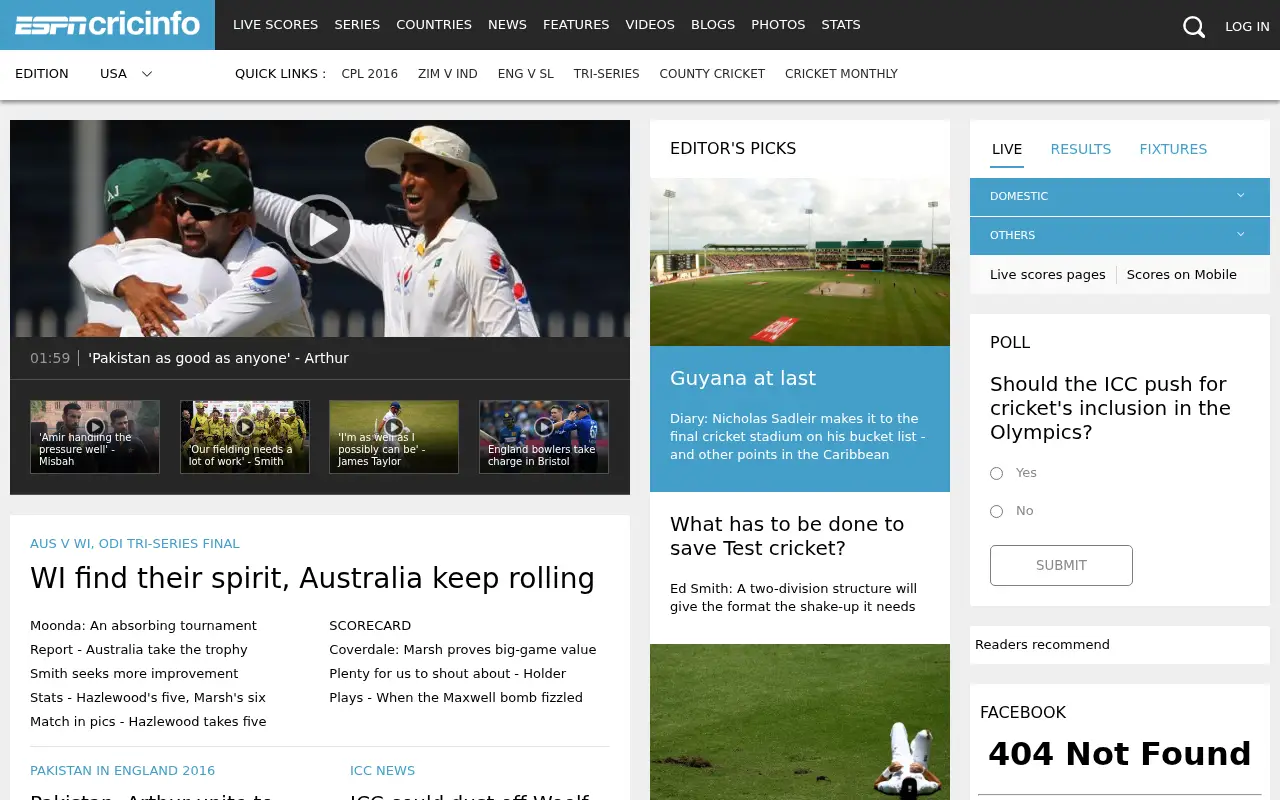Screen dimensions: 1280x800
Task: Open the Scores on Mobile link
Action: 1182,275
